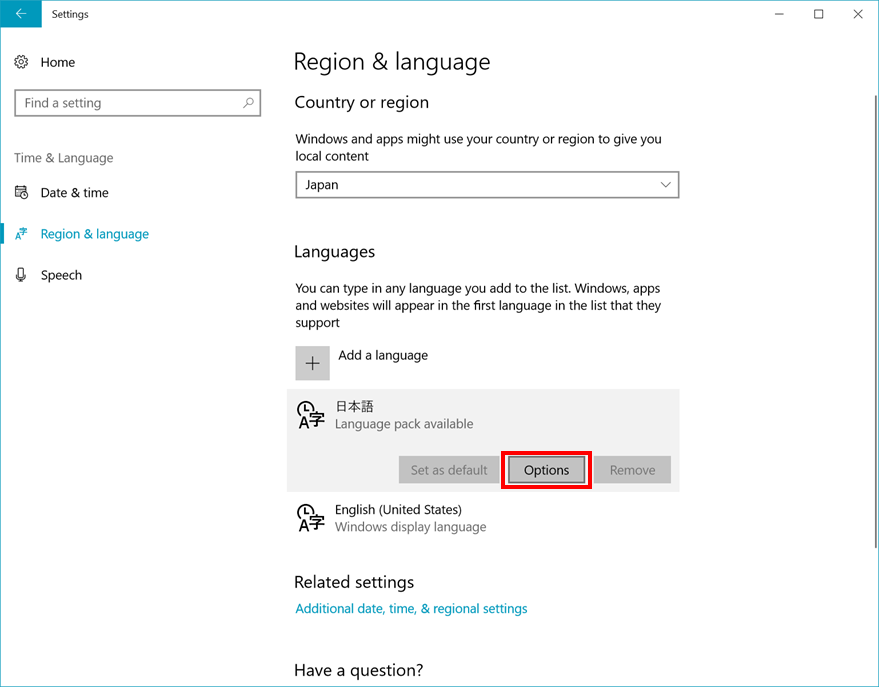The width and height of the screenshot is (879, 687).
Task: Maximize the Settings window
Action: click(818, 14)
